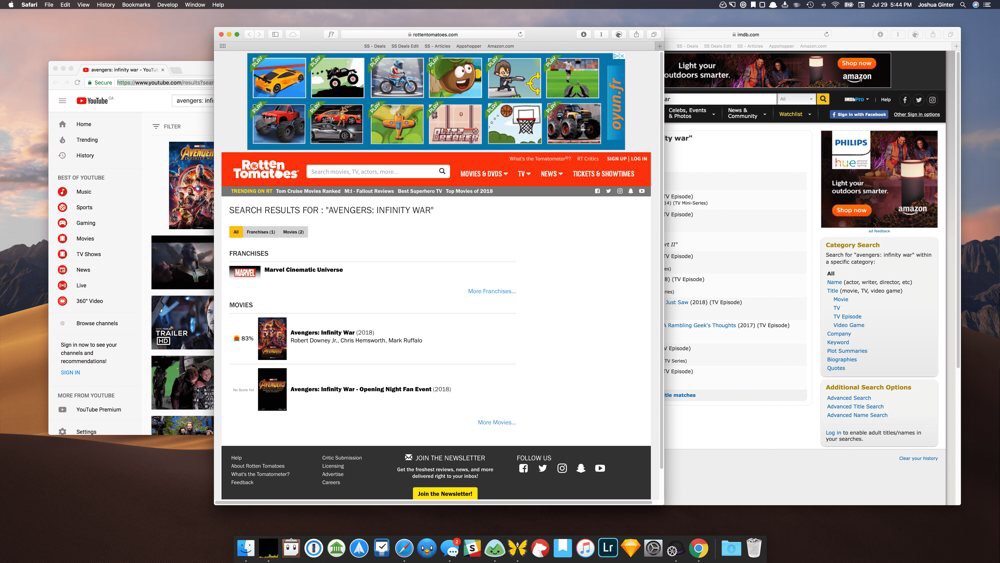
Task: Expand IMDb Celebs, Events & Photos menu
Action: (691, 113)
